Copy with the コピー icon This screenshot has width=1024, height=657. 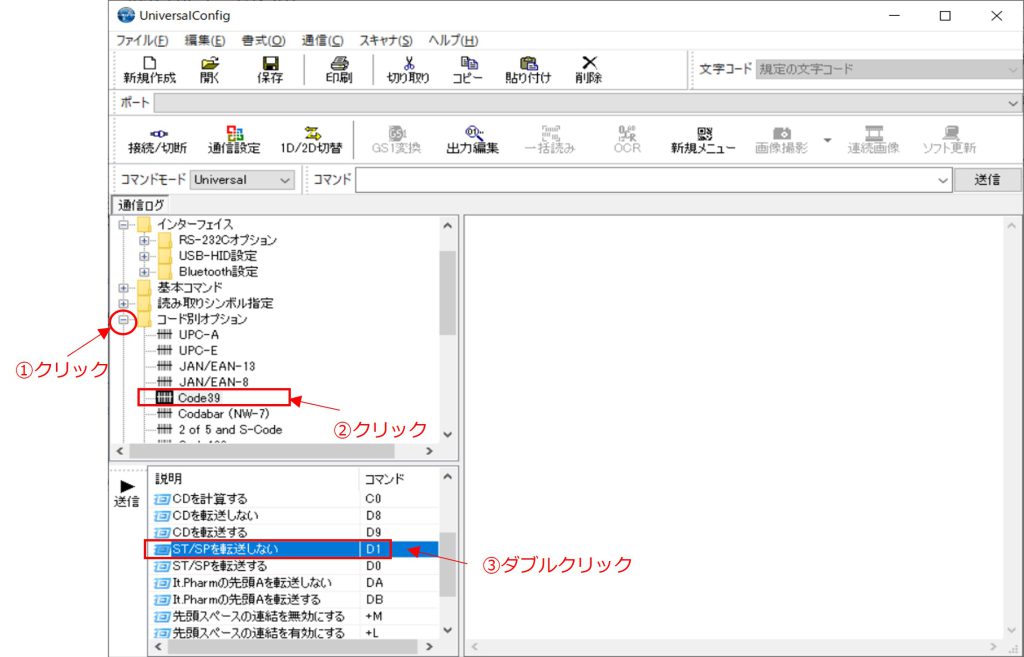[x=468, y=70]
